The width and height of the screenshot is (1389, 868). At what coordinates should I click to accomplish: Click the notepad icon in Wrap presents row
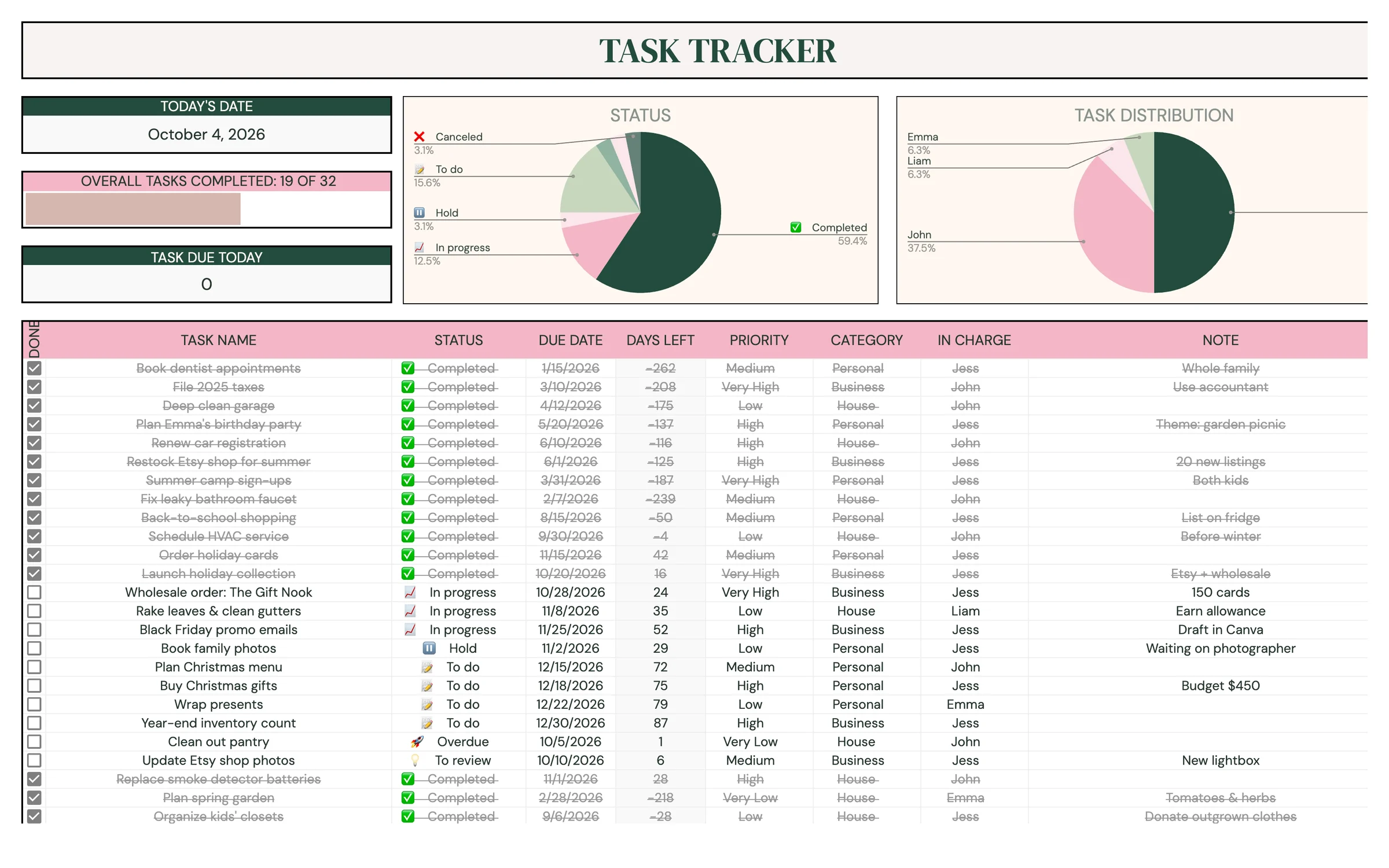point(427,704)
